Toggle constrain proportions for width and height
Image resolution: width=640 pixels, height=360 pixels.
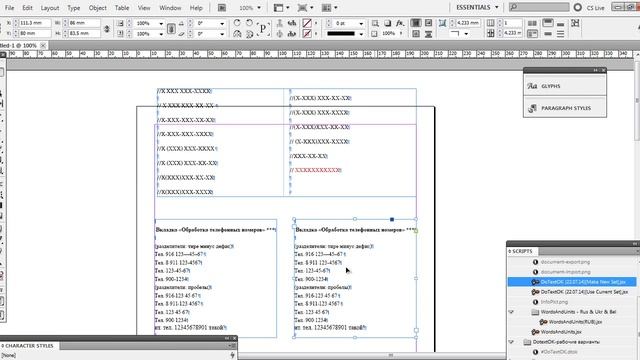point(107,28)
